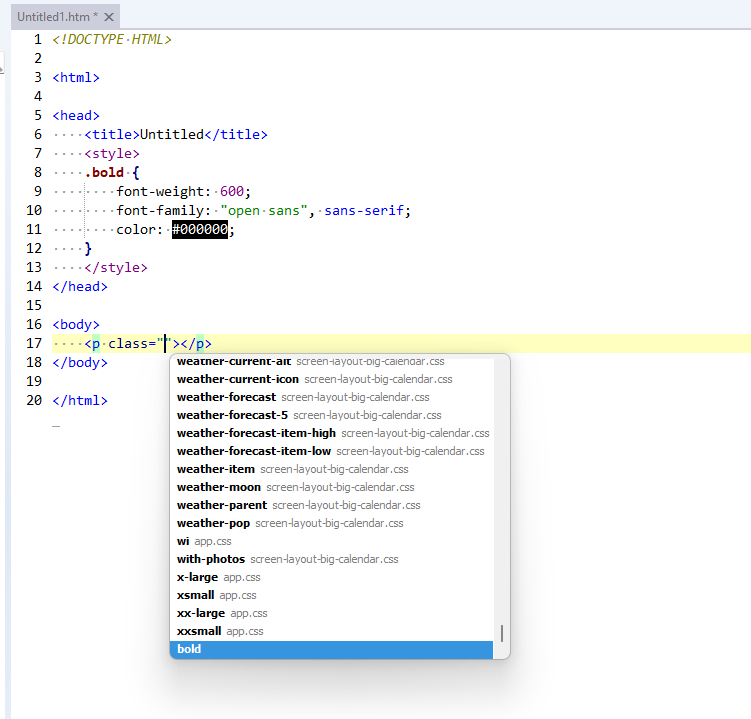
Task: Choose weather-forecast-5 in the completion list
Action: pos(232,415)
